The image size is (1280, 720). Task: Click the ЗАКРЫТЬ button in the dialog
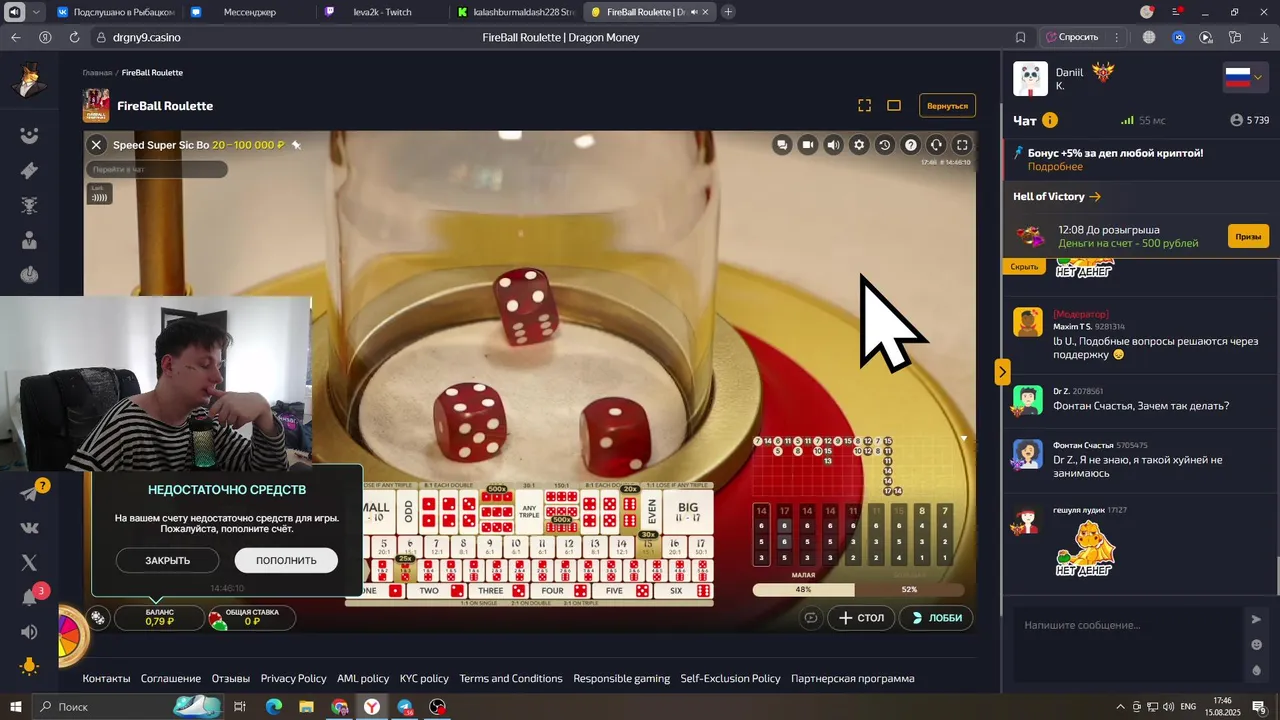(167, 560)
